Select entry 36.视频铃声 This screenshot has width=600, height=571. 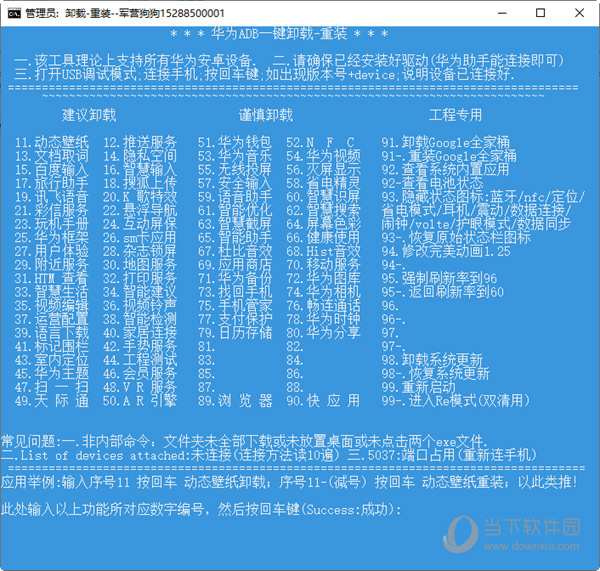click(x=140, y=305)
